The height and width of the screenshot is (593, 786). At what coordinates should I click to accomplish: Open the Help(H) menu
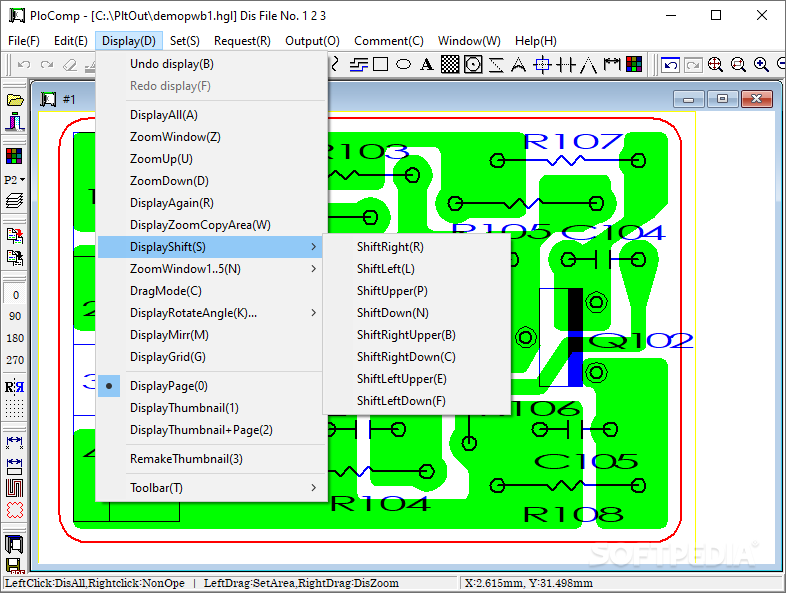[x=535, y=41]
